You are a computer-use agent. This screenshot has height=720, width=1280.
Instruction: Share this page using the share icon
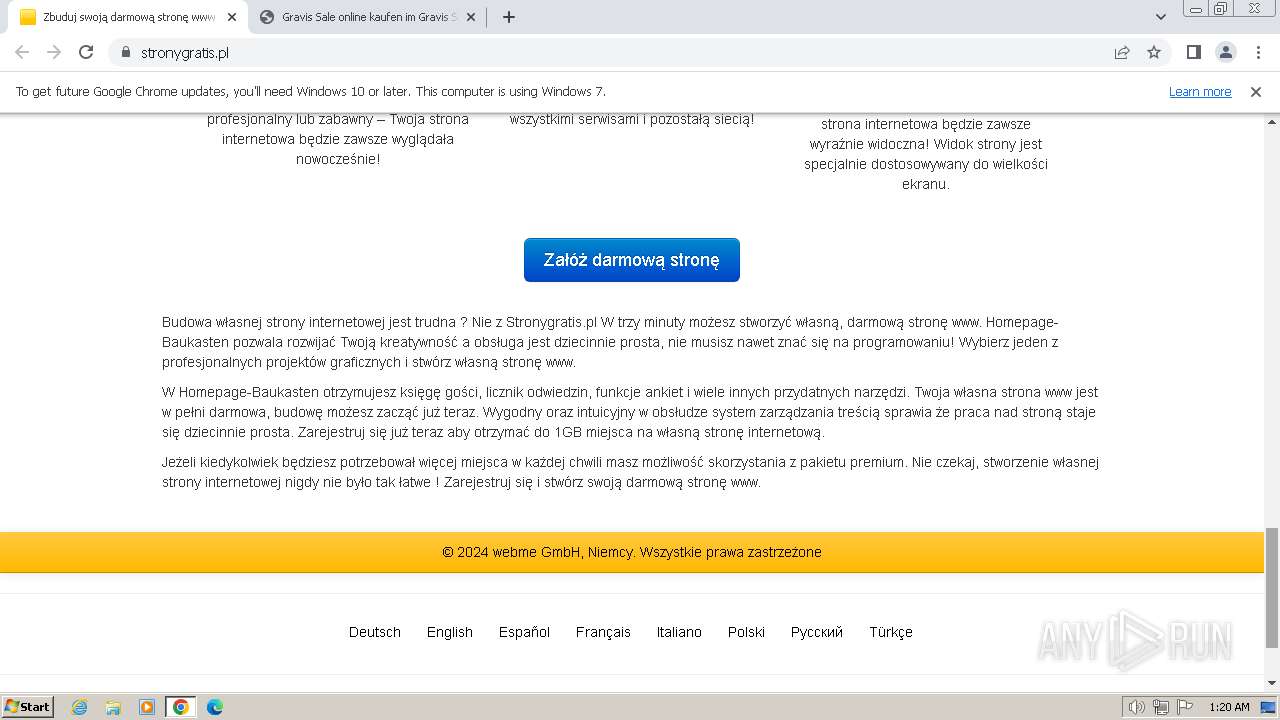coord(1122,52)
